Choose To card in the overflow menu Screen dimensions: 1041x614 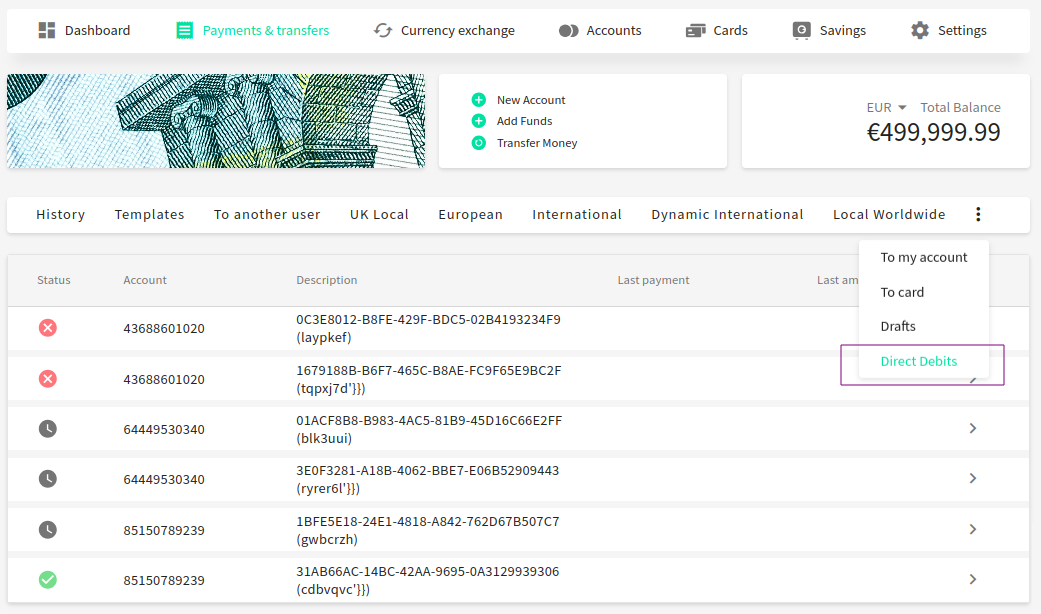pyautogui.click(x=902, y=292)
